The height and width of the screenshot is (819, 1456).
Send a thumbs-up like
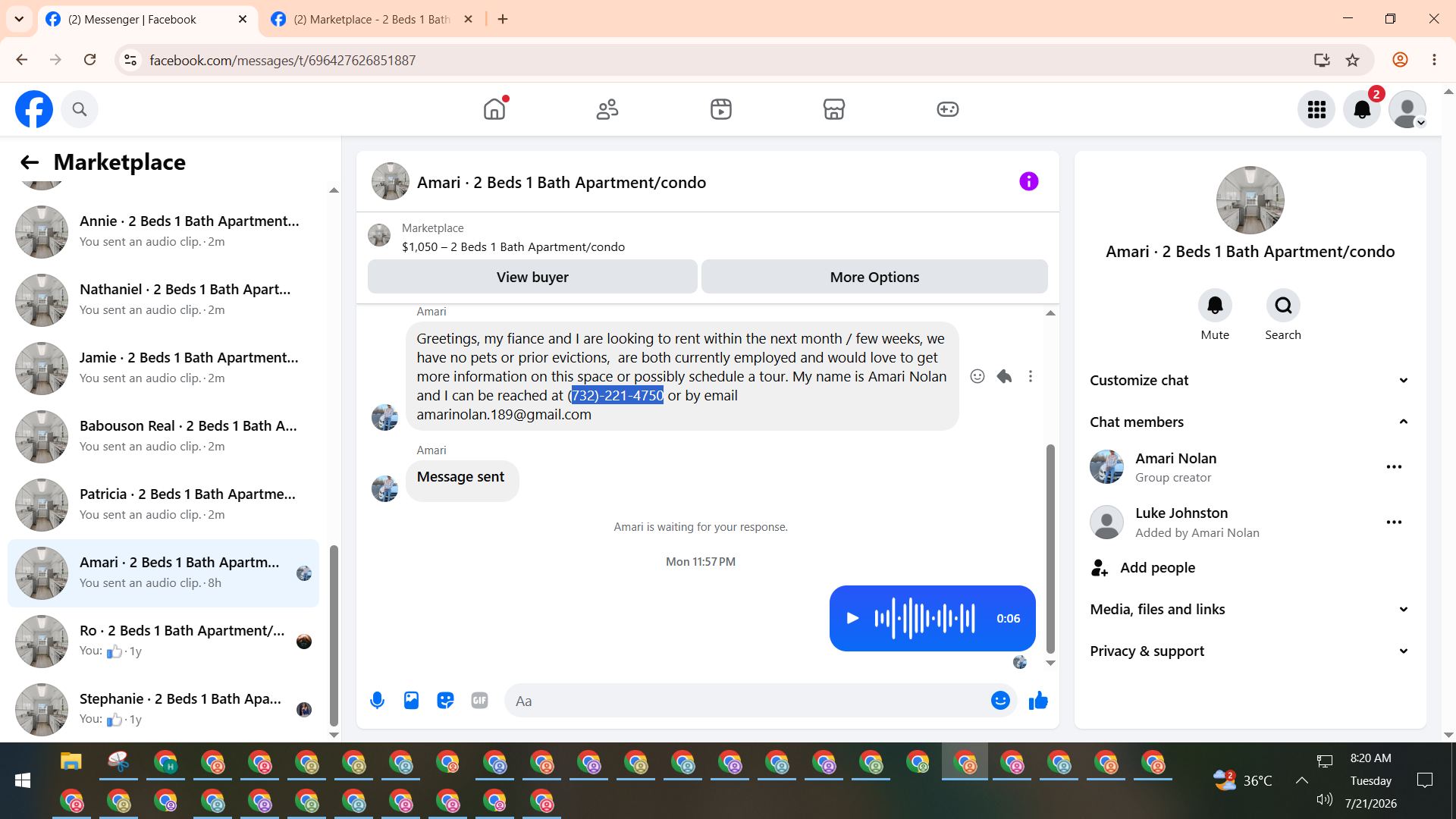(1038, 701)
